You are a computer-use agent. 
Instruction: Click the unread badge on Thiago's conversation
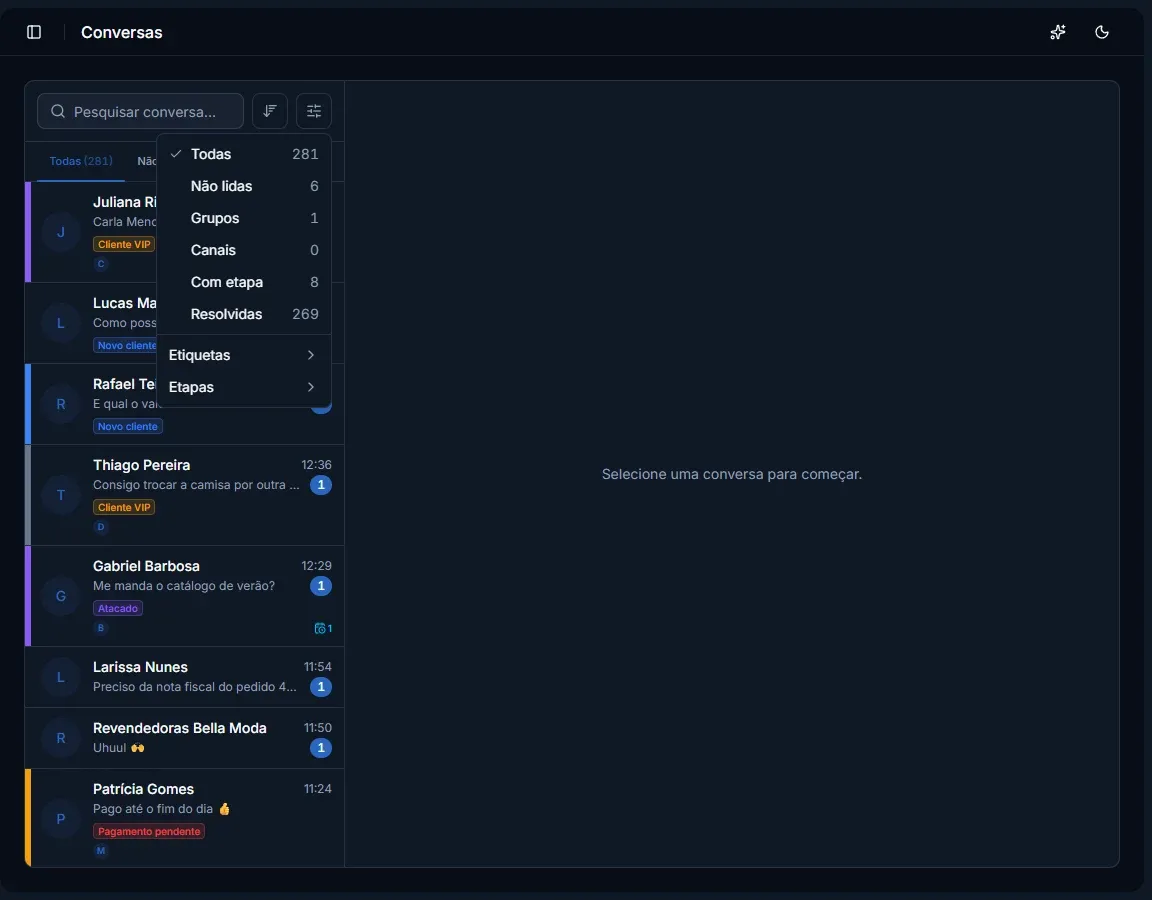click(x=320, y=485)
